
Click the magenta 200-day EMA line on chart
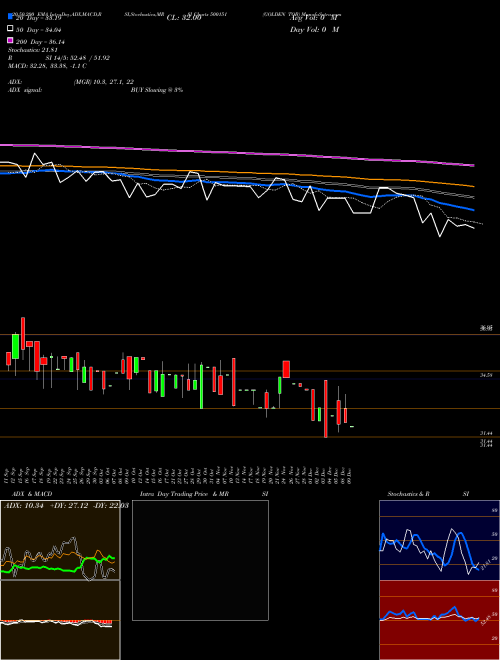[x=237, y=153]
